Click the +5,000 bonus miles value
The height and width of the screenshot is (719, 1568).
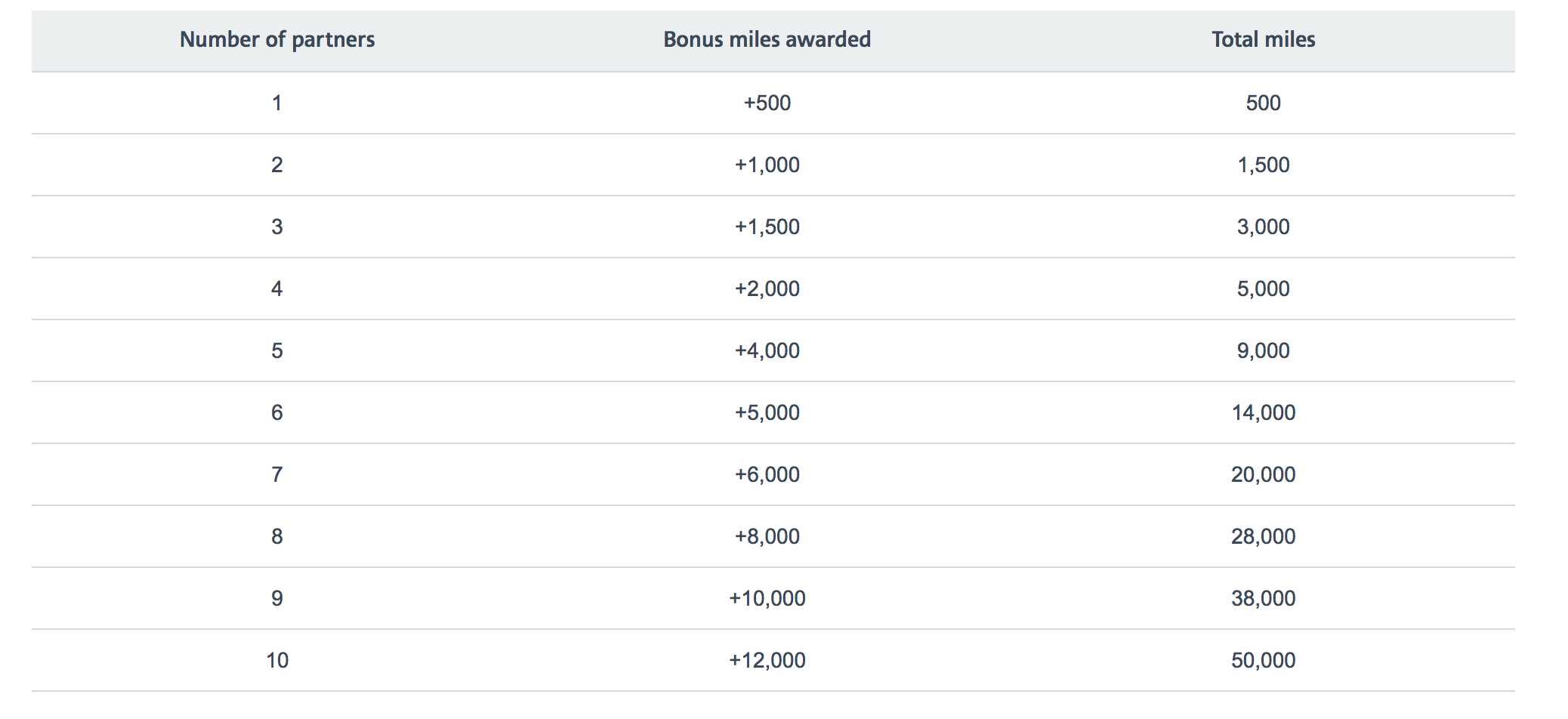pos(767,412)
